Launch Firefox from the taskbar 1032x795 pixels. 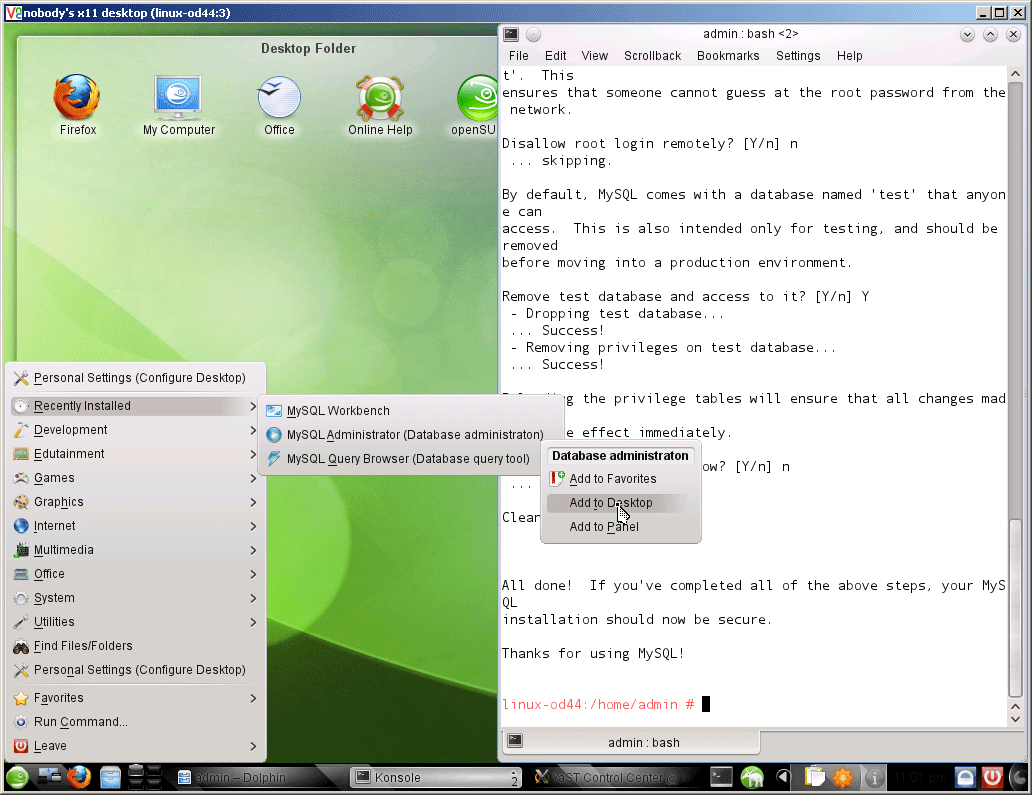pos(80,778)
